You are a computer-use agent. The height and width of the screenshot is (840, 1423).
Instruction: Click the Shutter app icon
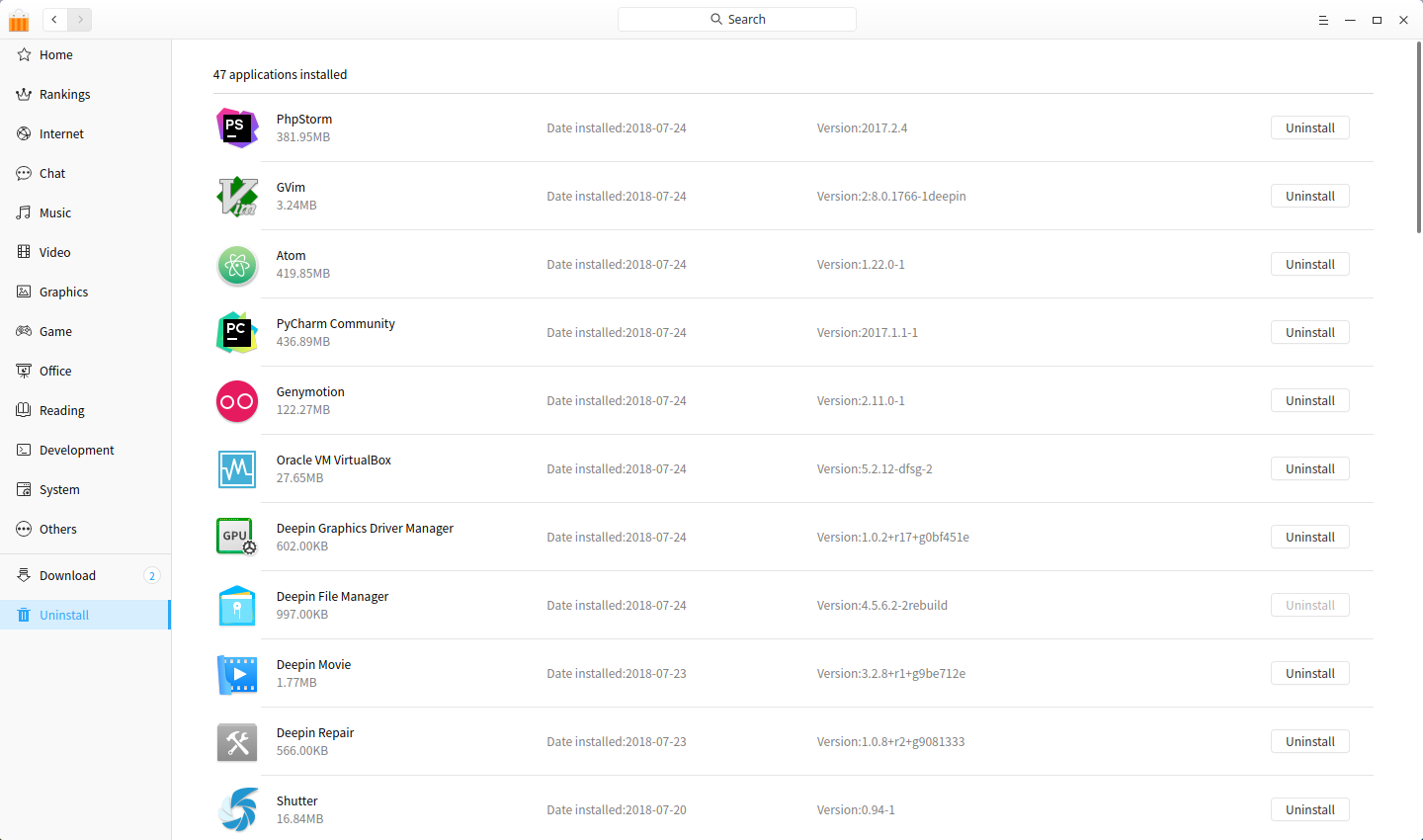[x=237, y=810]
